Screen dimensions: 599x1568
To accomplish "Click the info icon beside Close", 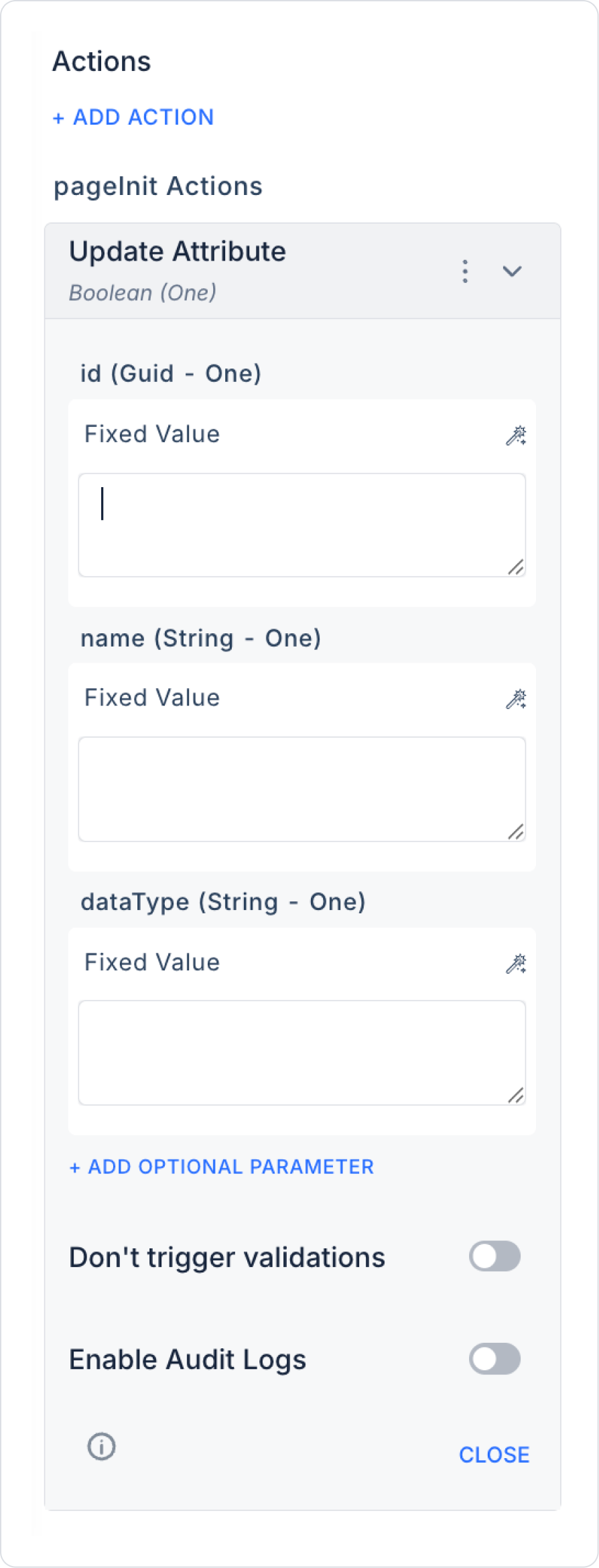I will point(101,1446).
